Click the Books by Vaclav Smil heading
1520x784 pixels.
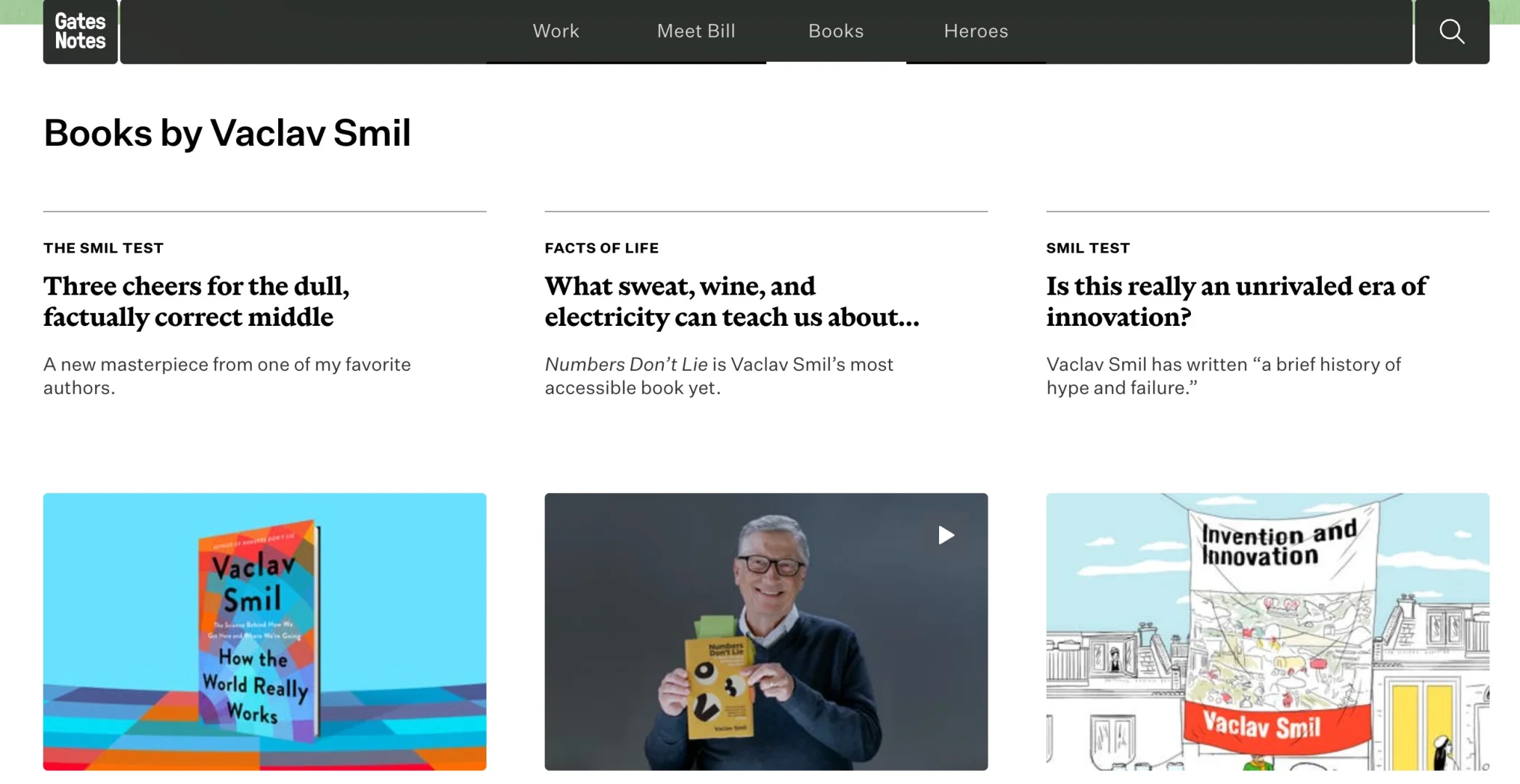[x=227, y=133]
